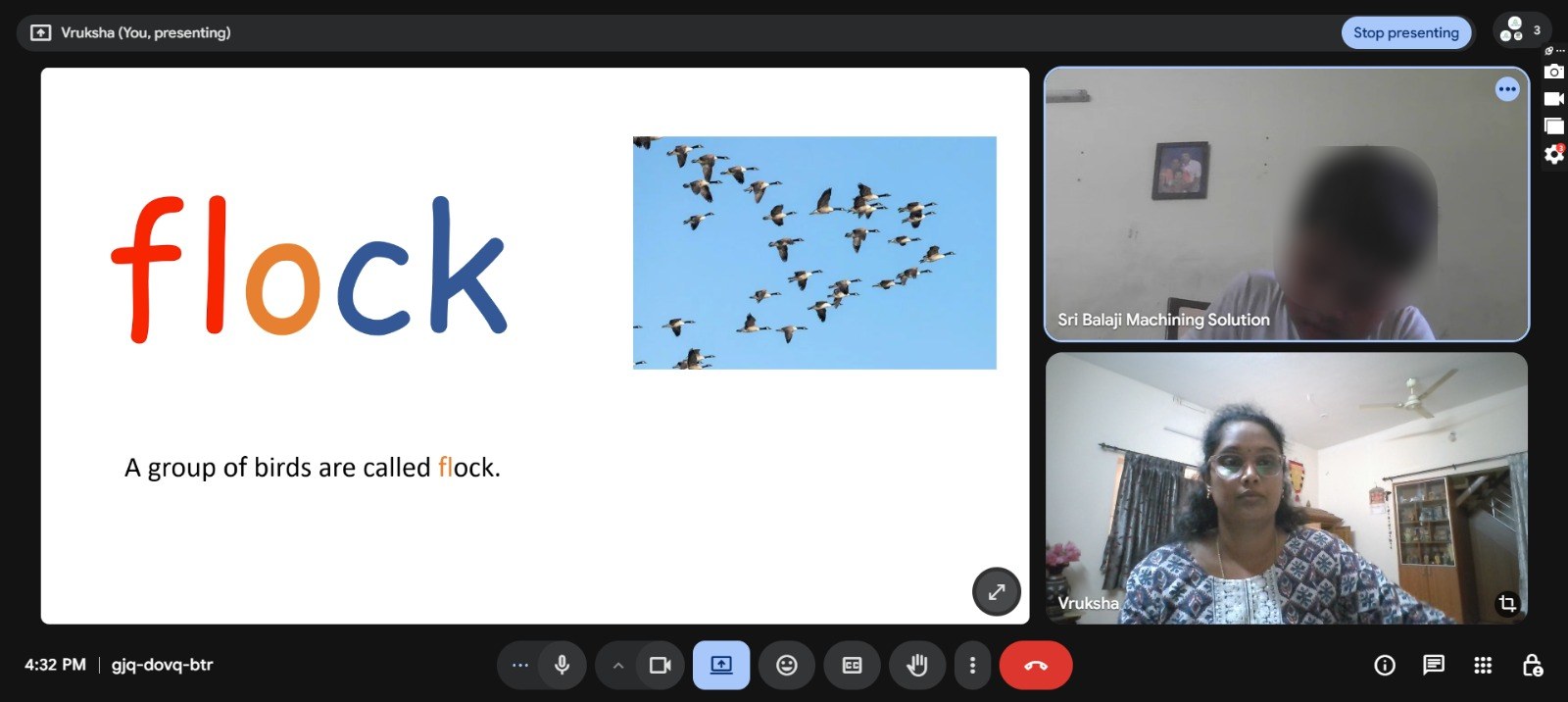The height and width of the screenshot is (702, 1568).
Task: Click the present screen button in toolbar
Action: (721, 666)
